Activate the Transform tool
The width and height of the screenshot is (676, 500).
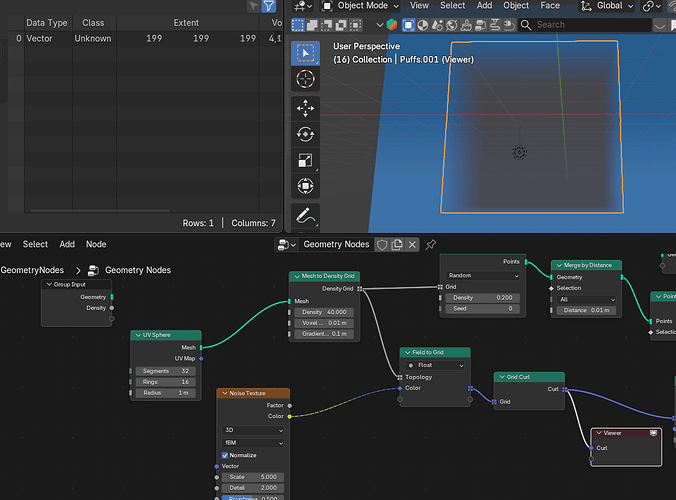coord(305,186)
